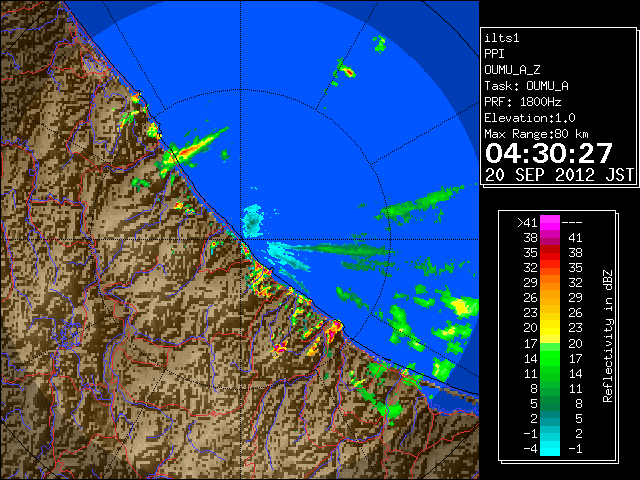Select the 'Elevation:1.0' text
The image size is (640, 480).
coord(530,118)
